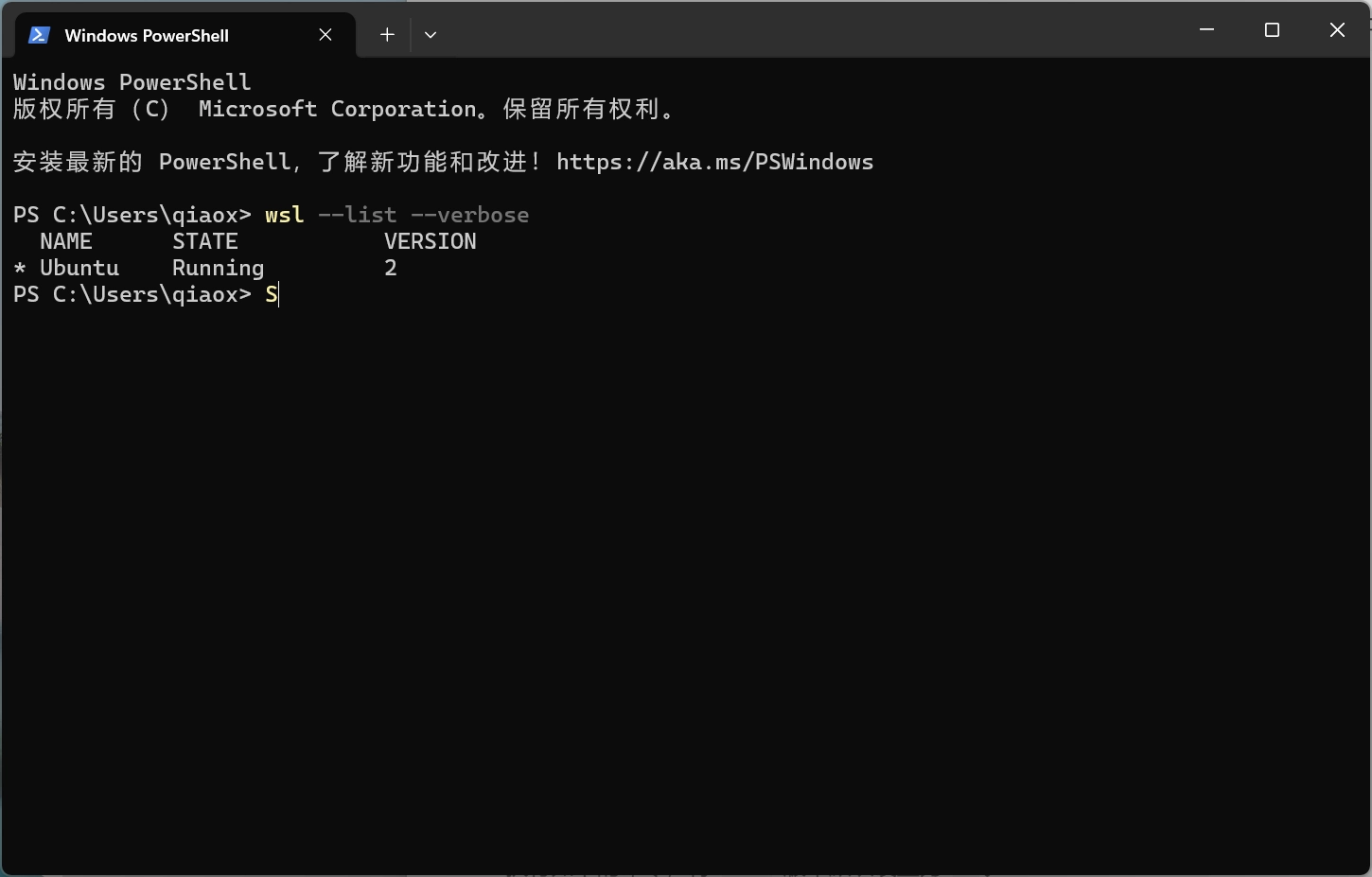Click the down arrow next to the plus button

pos(431,34)
